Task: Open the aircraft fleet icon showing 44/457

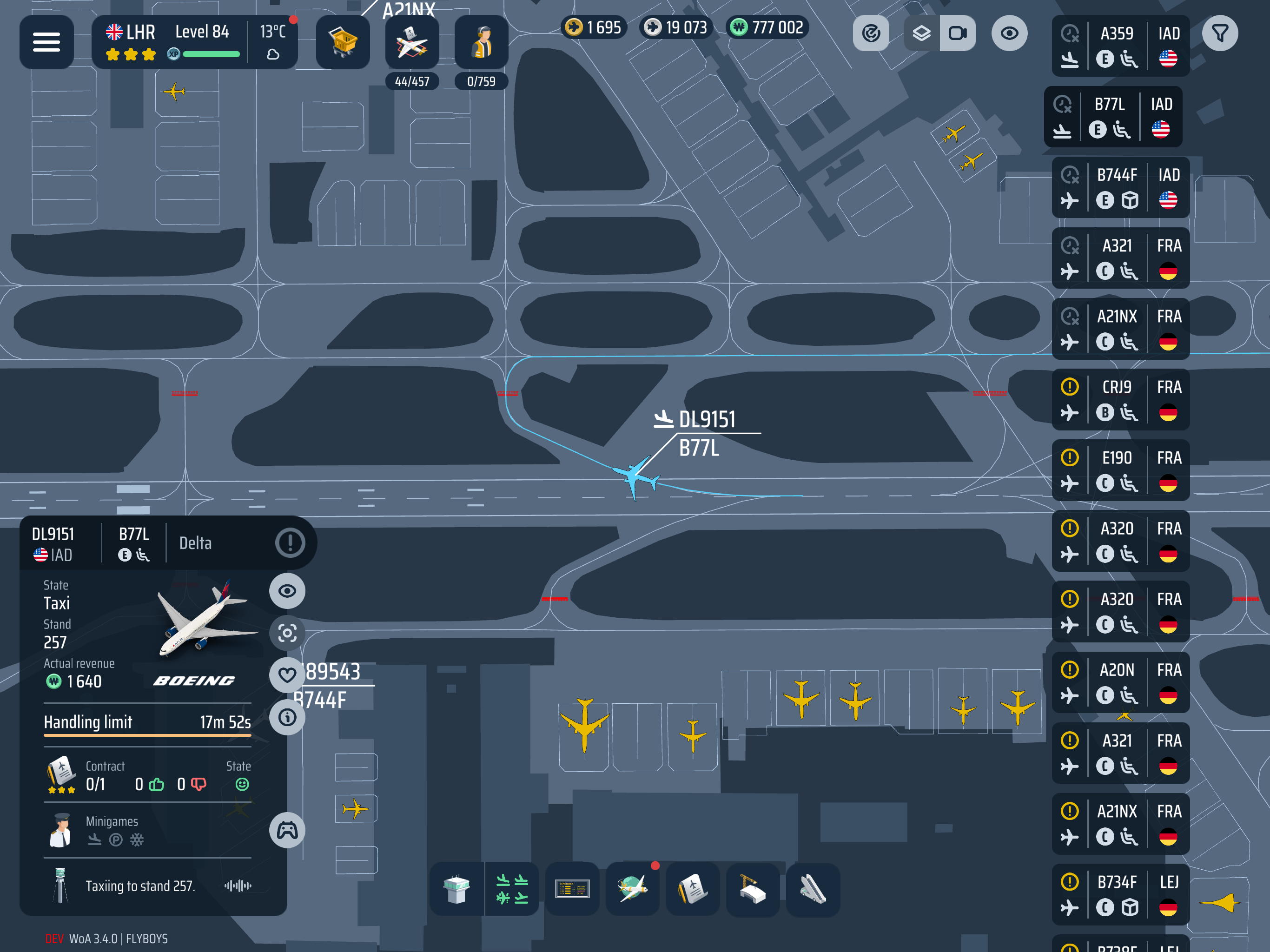Action: [412, 42]
